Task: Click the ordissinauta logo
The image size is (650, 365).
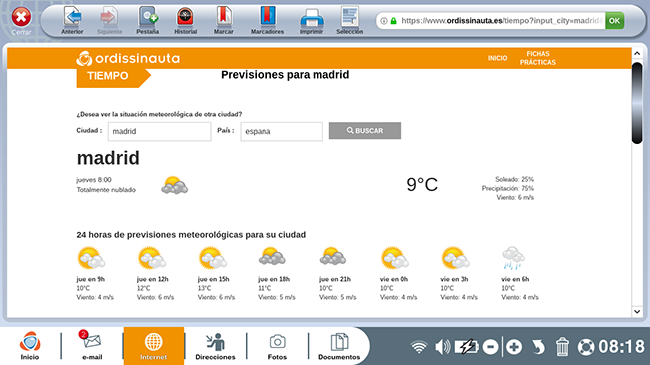Action: (128, 58)
